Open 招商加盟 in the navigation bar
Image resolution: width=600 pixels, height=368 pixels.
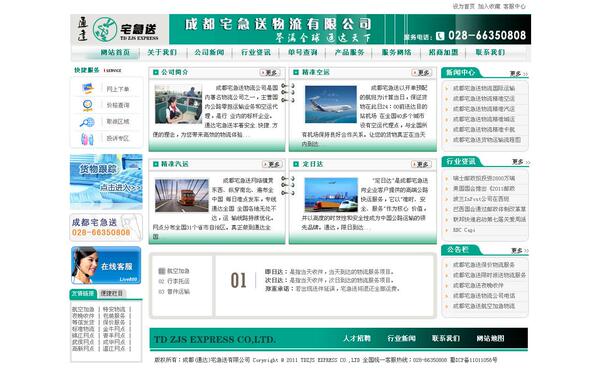(443, 52)
